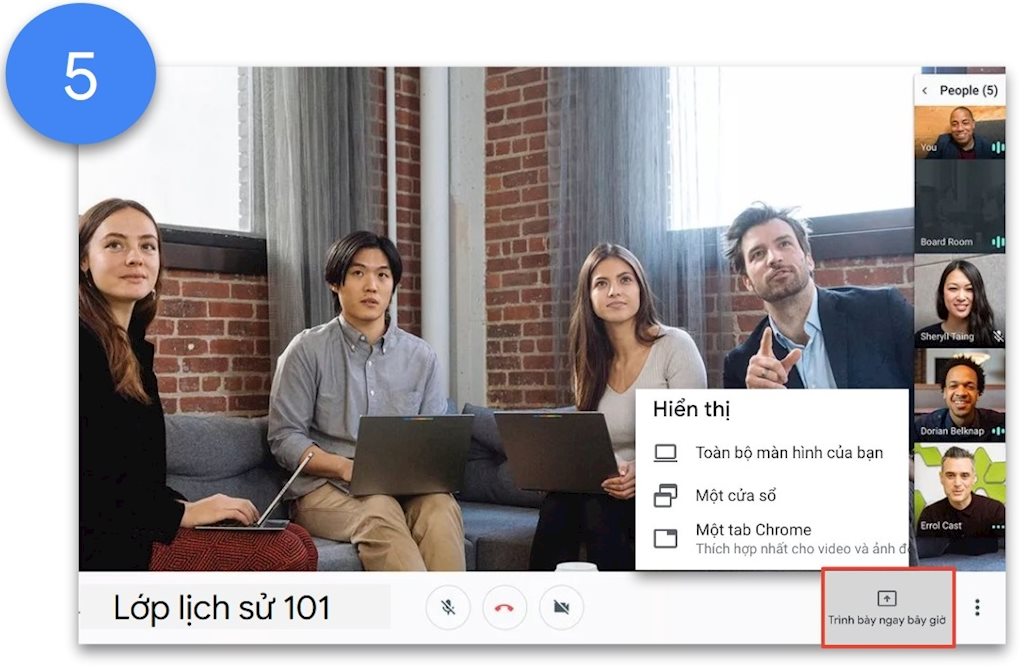The height and width of the screenshot is (668, 1024).
Task: Toggle the camera off button
Action: [x=561, y=607]
